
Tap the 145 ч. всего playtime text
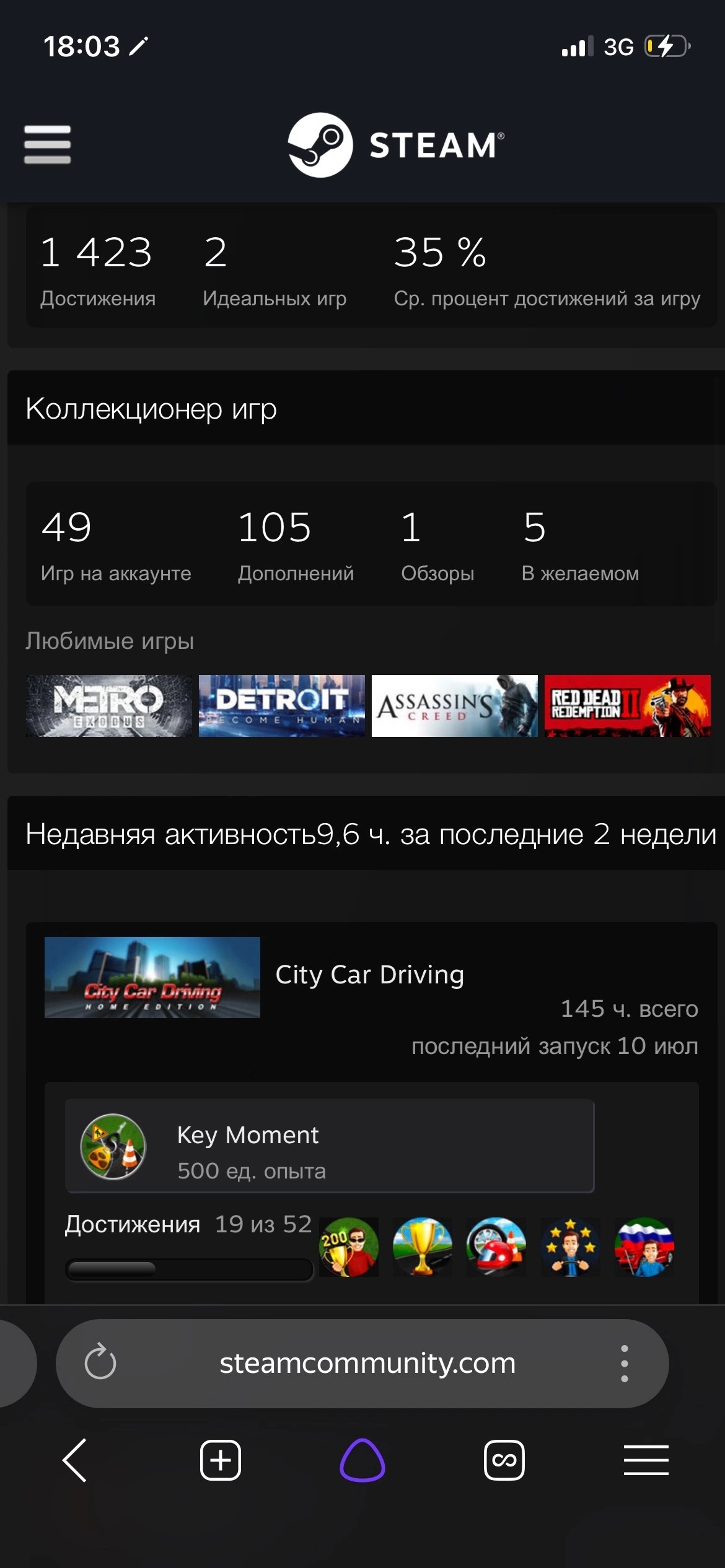pos(630,1009)
